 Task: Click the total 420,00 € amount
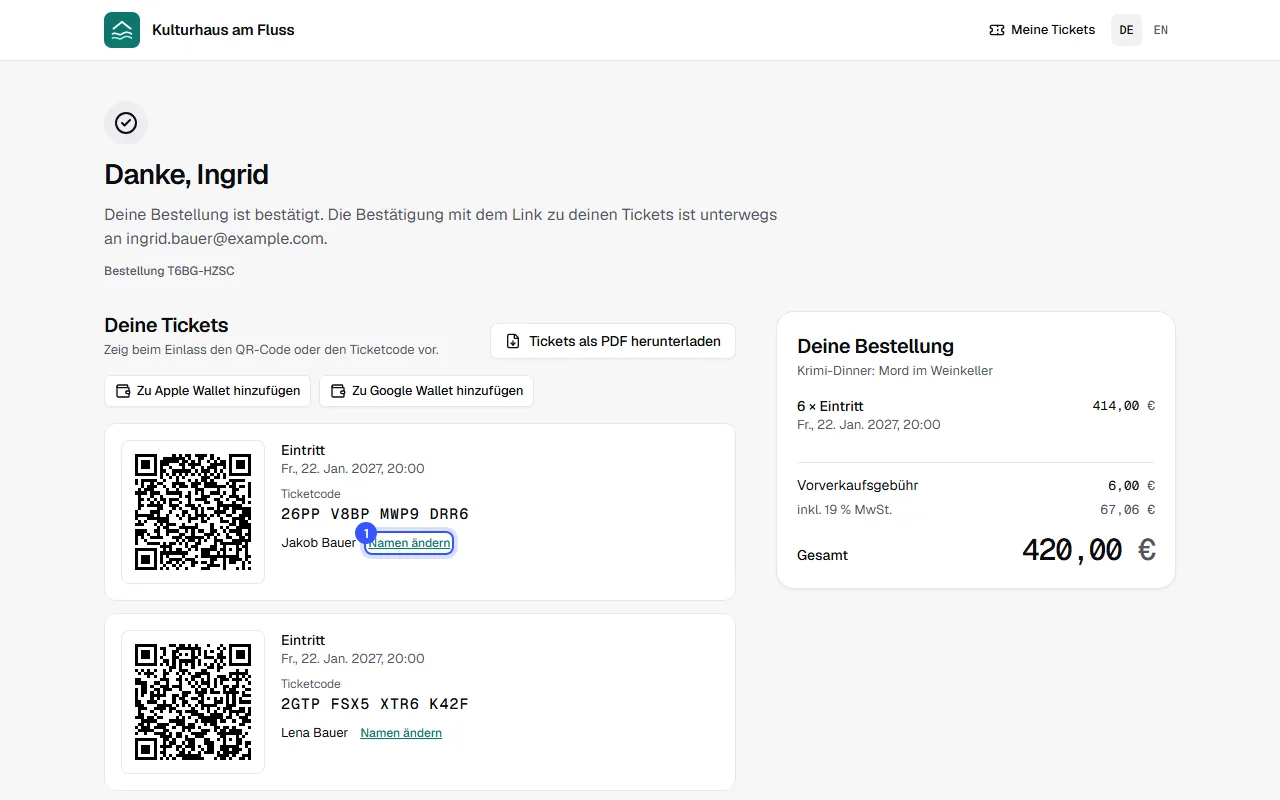tap(1088, 550)
